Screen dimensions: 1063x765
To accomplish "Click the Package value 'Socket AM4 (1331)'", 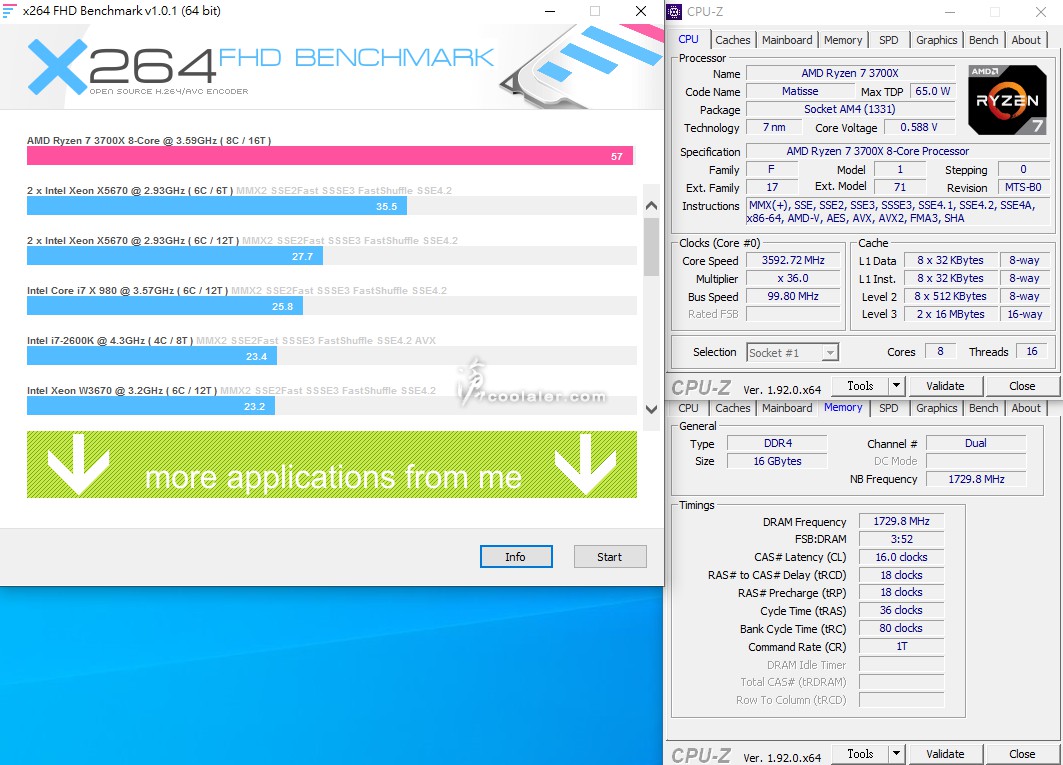I will click(850, 109).
